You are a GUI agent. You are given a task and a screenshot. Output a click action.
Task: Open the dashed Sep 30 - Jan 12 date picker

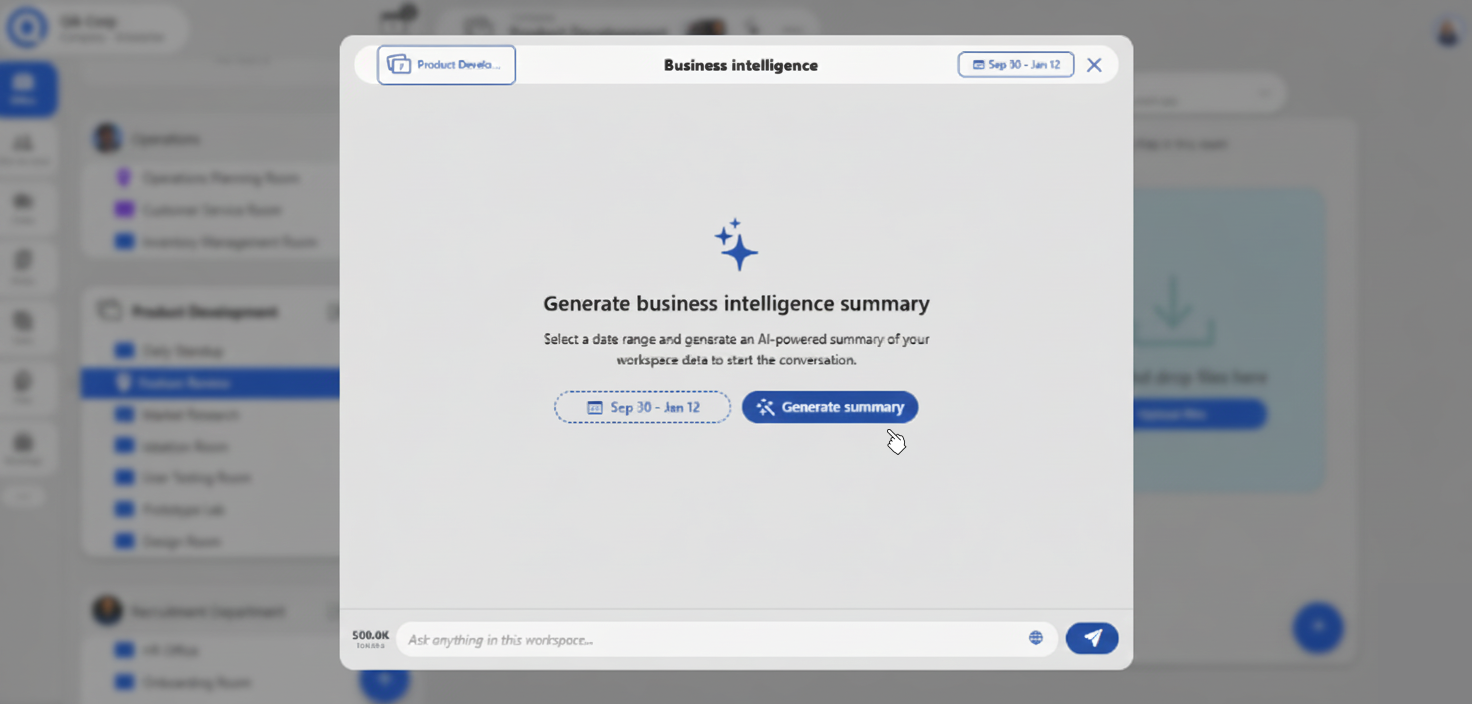click(643, 407)
